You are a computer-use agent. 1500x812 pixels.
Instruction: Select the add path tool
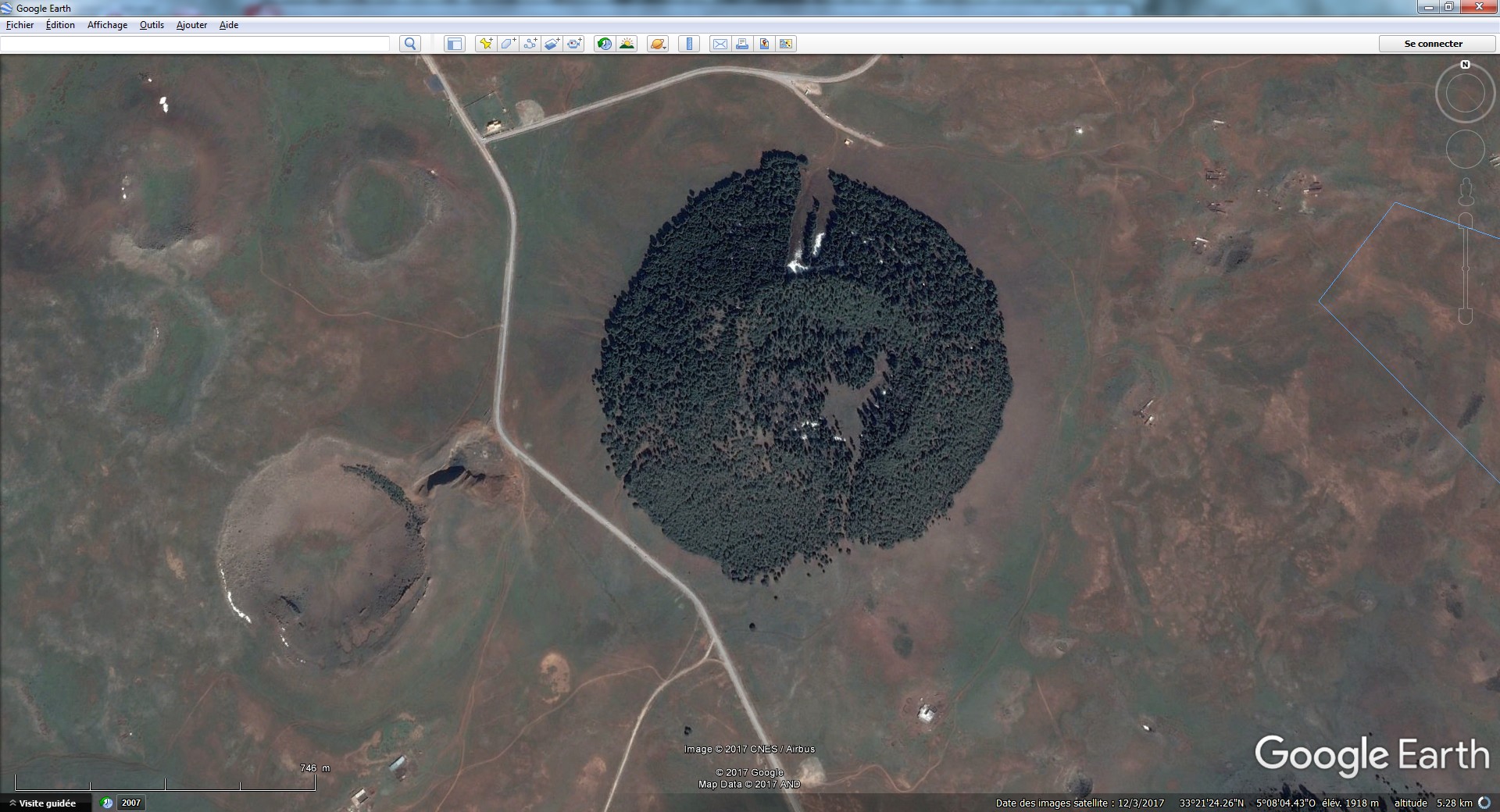(x=530, y=44)
